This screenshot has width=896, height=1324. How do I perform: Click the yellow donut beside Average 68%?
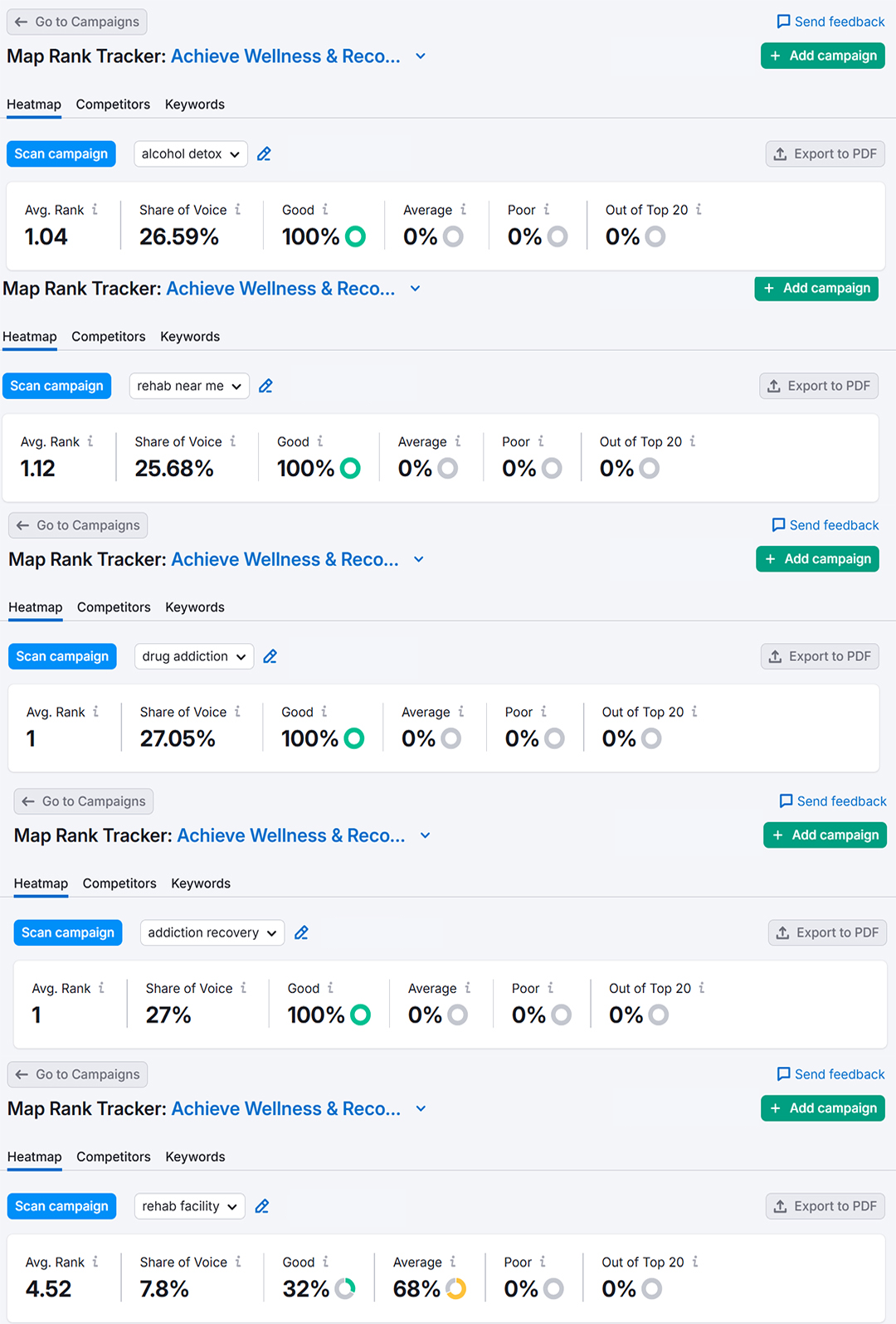pos(455,1288)
